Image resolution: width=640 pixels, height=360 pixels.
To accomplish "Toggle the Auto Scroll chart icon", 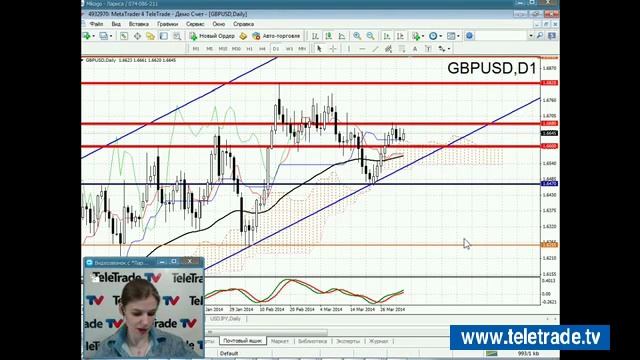I will (x=387, y=36).
